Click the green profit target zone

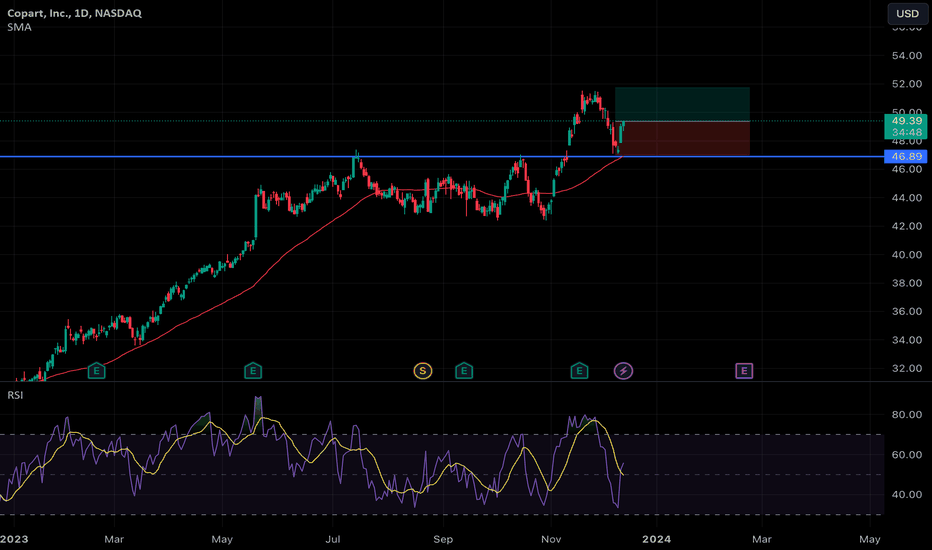[x=682, y=104]
